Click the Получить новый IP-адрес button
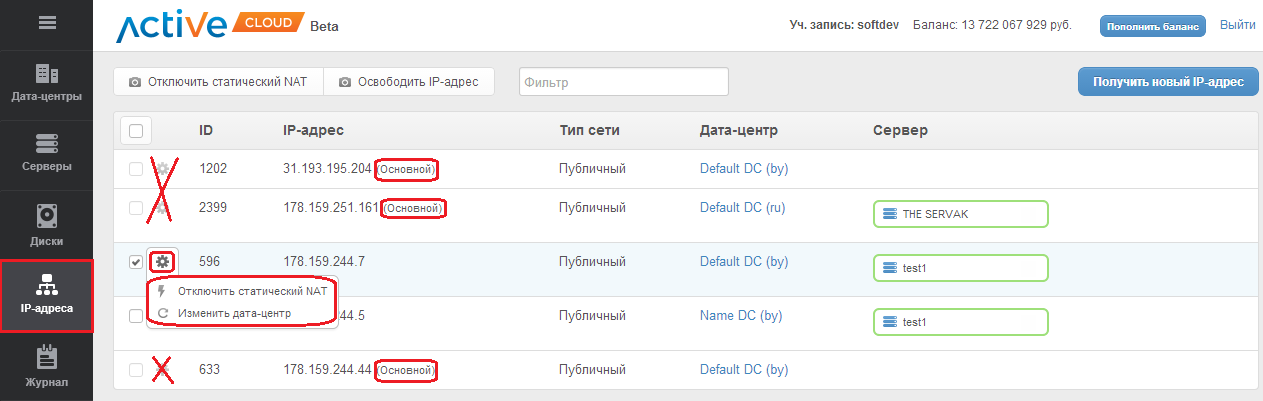The width and height of the screenshot is (1263, 401). tap(1167, 82)
